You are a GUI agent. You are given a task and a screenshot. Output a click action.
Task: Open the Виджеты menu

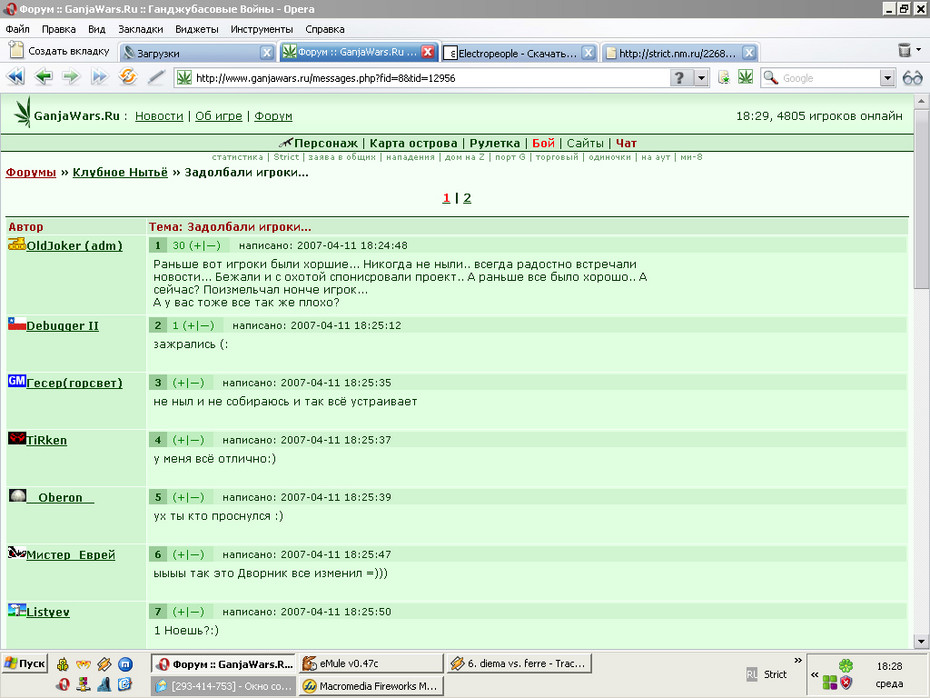click(x=196, y=29)
